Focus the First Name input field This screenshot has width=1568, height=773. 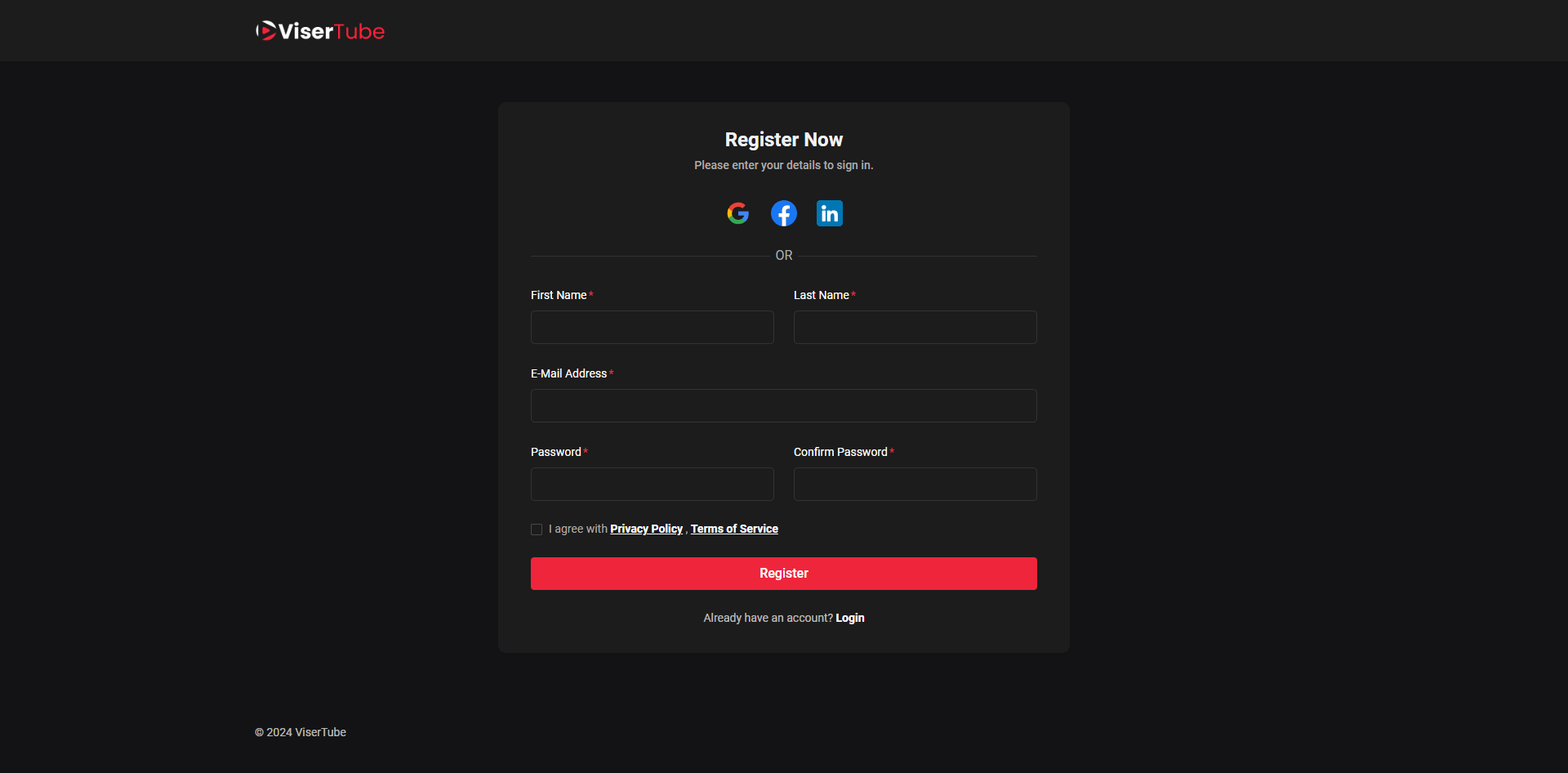point(652,327)
